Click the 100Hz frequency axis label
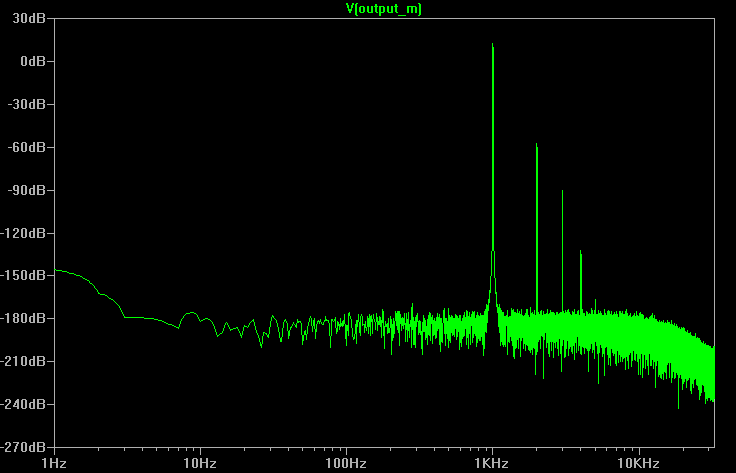The image size is (736, 473). tap(346, 464)
